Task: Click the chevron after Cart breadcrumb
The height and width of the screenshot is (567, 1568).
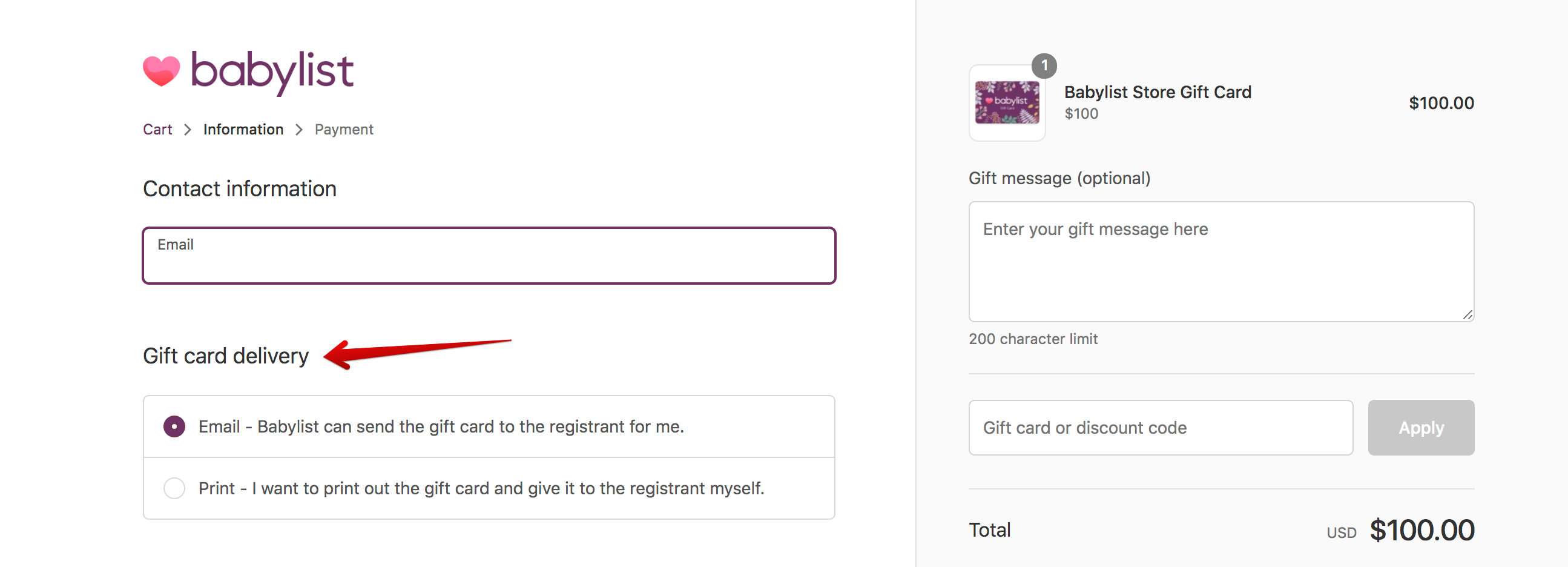Action: pyautogui.click(x=188, y=130)
